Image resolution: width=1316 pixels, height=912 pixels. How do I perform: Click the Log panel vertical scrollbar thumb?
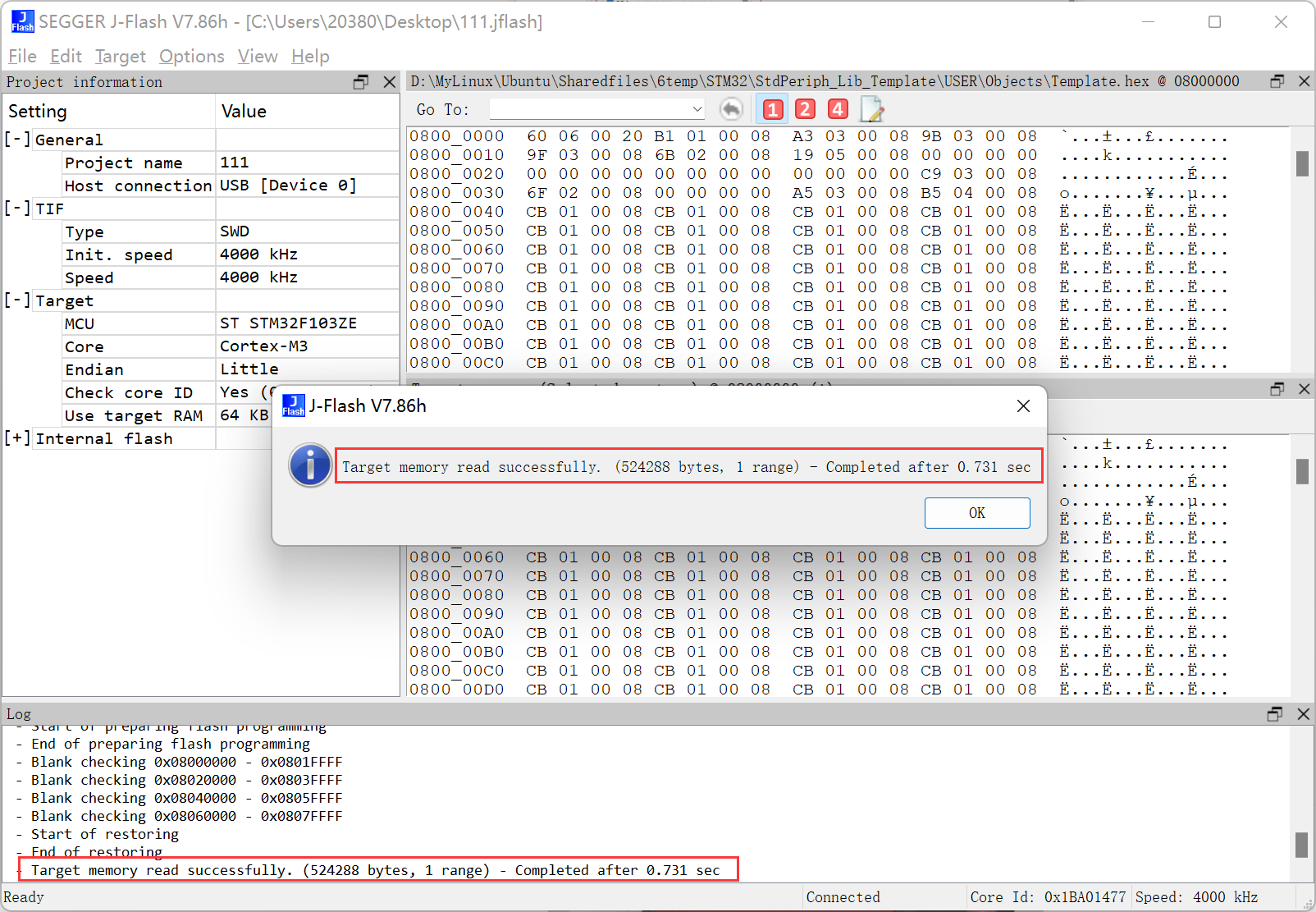coord(1301,844)
